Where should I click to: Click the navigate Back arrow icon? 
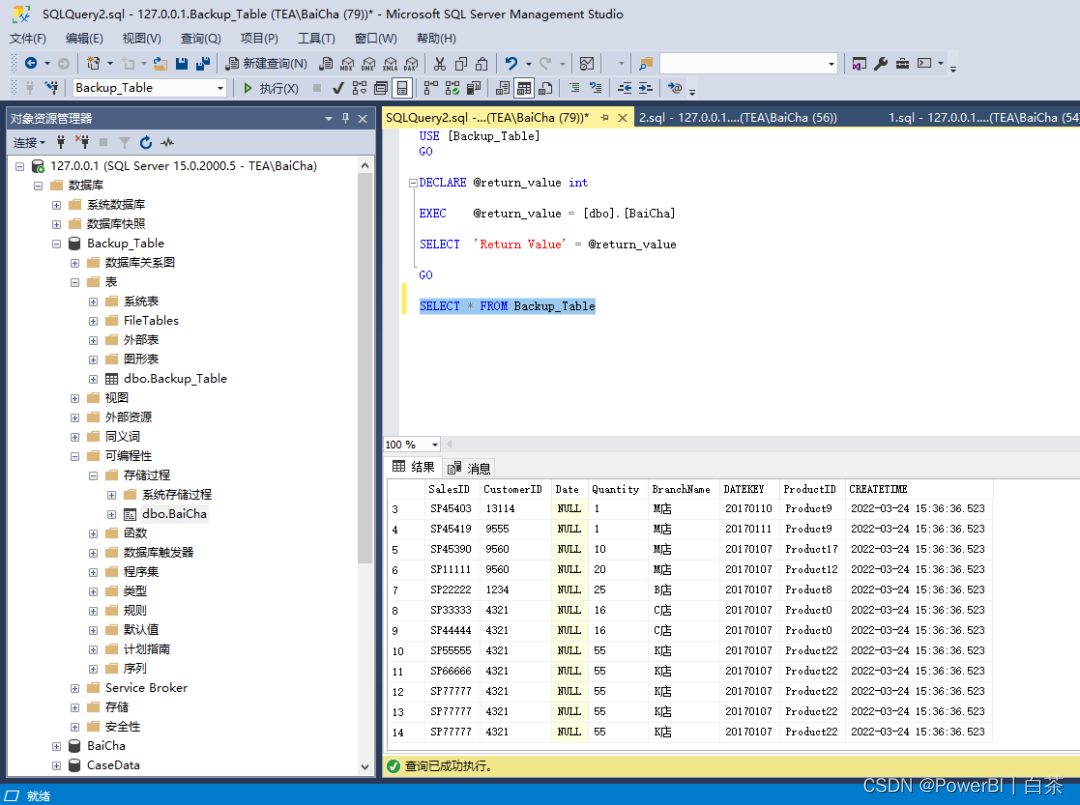(x=31, y=63)
